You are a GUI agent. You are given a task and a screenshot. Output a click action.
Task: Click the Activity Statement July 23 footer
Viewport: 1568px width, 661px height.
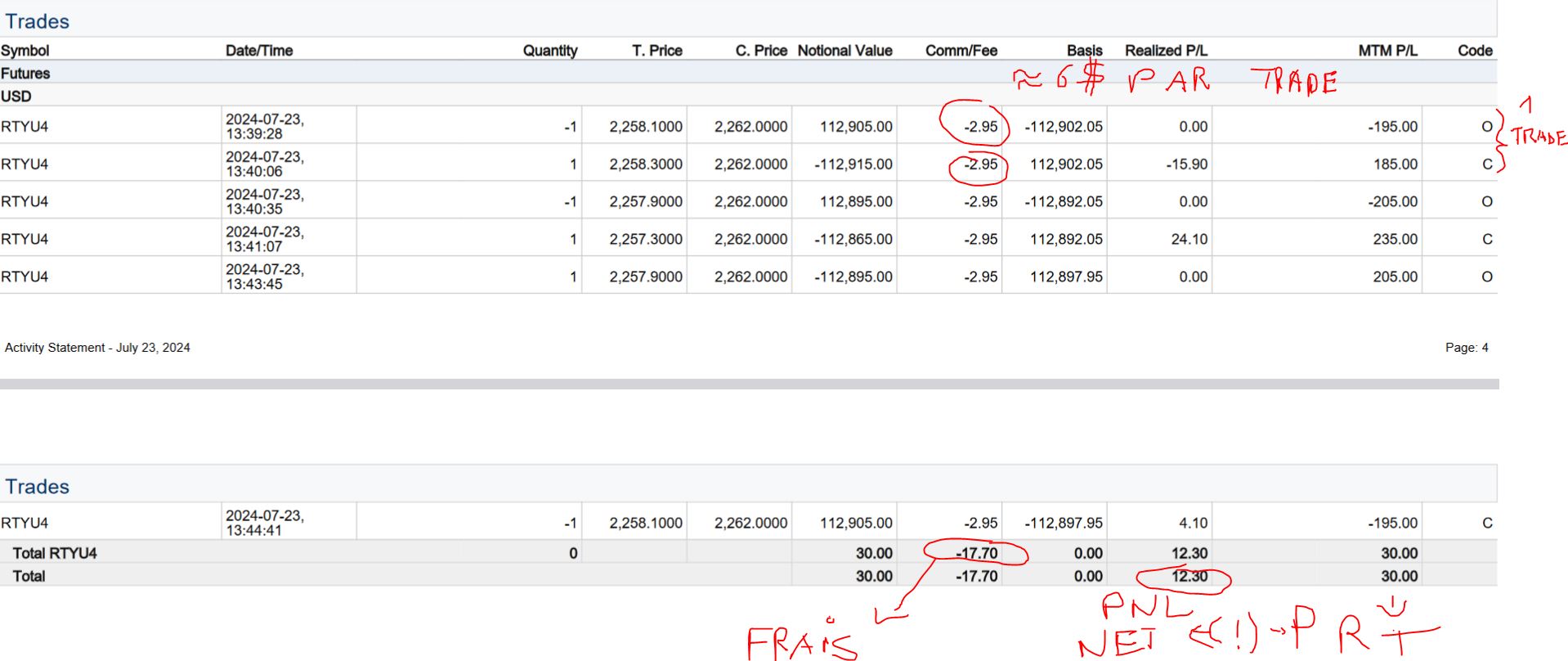coord(97,348)
